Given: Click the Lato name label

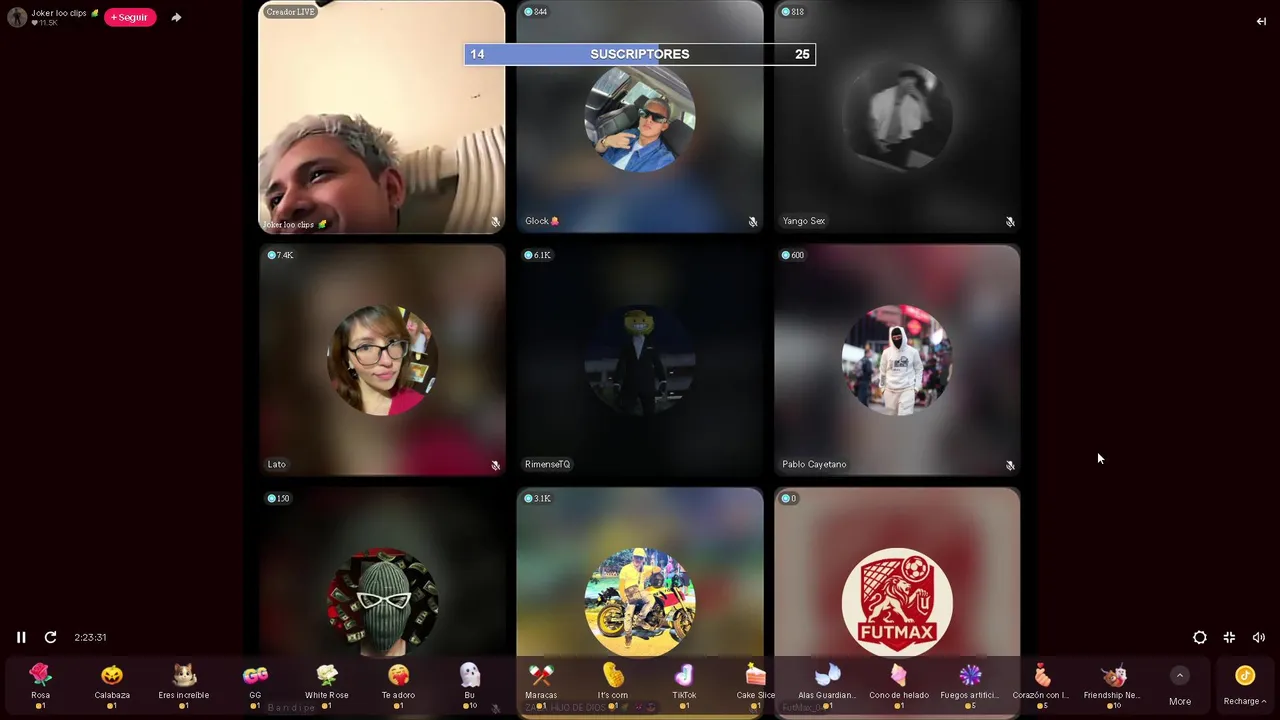Looking at the screenshot, I should pos(277,464).
